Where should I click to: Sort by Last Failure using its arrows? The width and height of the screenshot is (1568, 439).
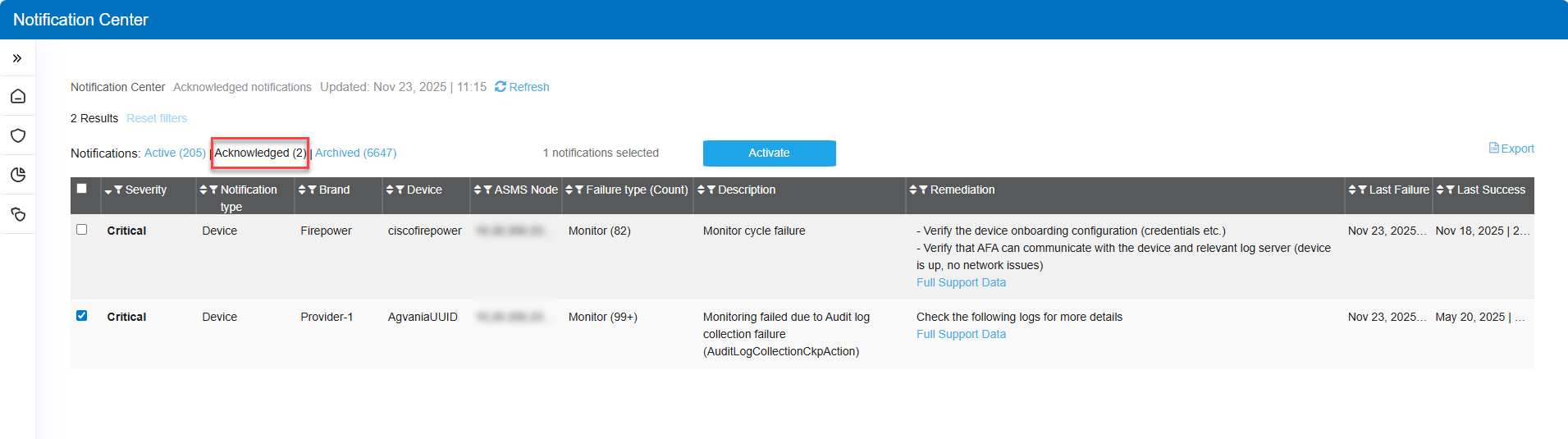click(x=1352, y=190)
